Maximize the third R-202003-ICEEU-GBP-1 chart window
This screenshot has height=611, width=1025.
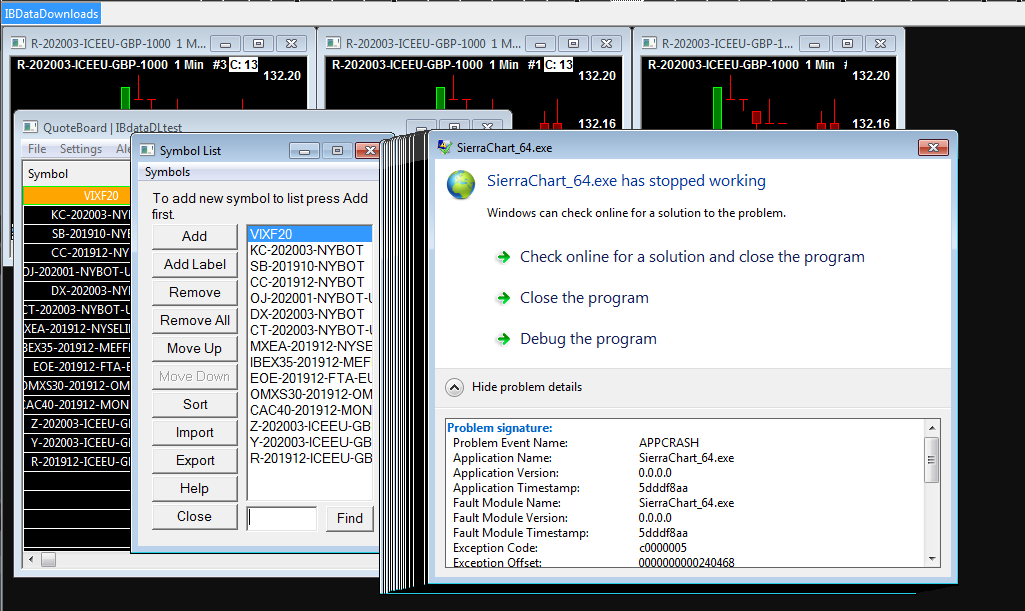tap(847, 44)
